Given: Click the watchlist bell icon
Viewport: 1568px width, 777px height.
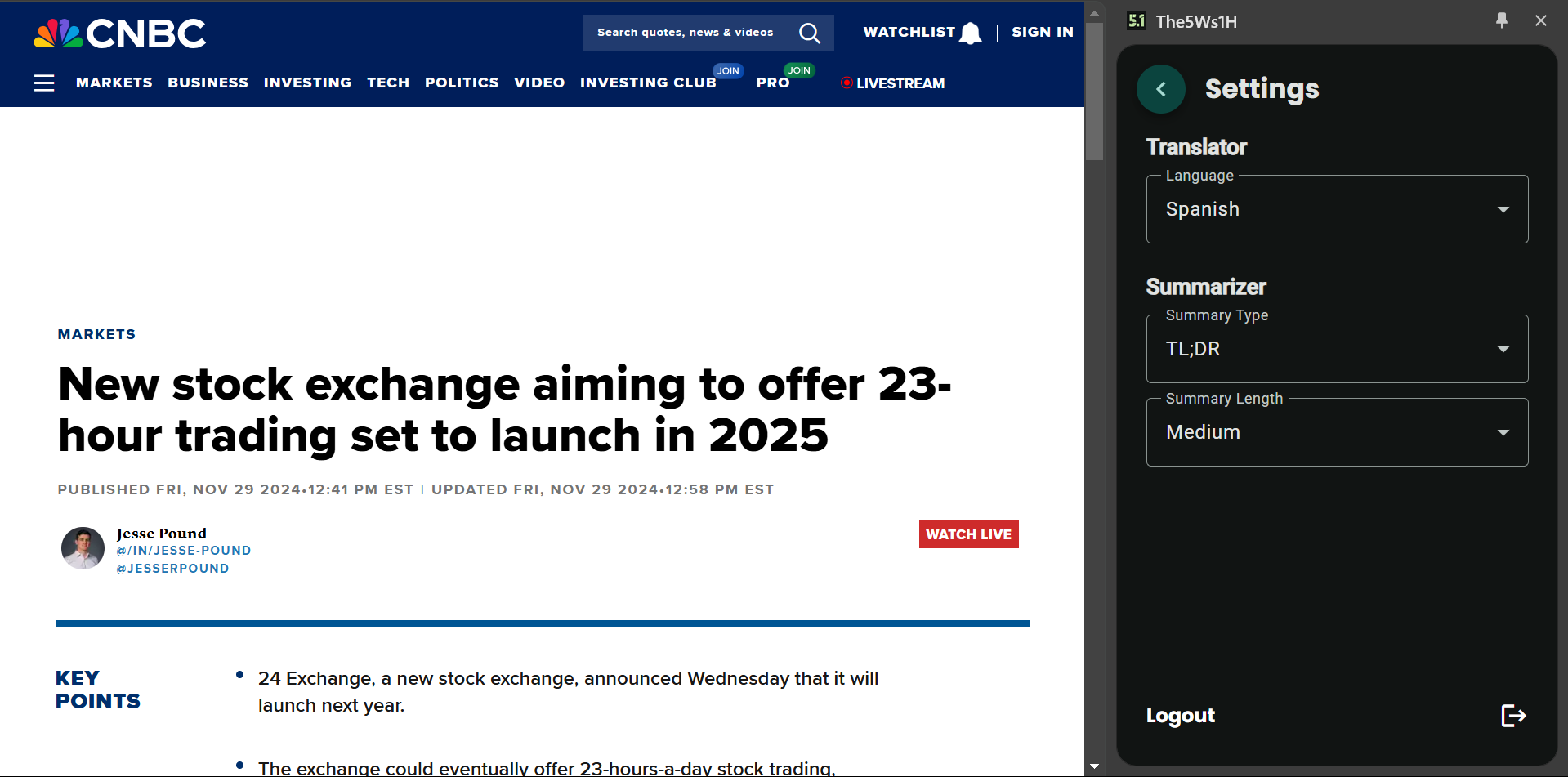Looking at the screenshot, I should pos(971,33).
